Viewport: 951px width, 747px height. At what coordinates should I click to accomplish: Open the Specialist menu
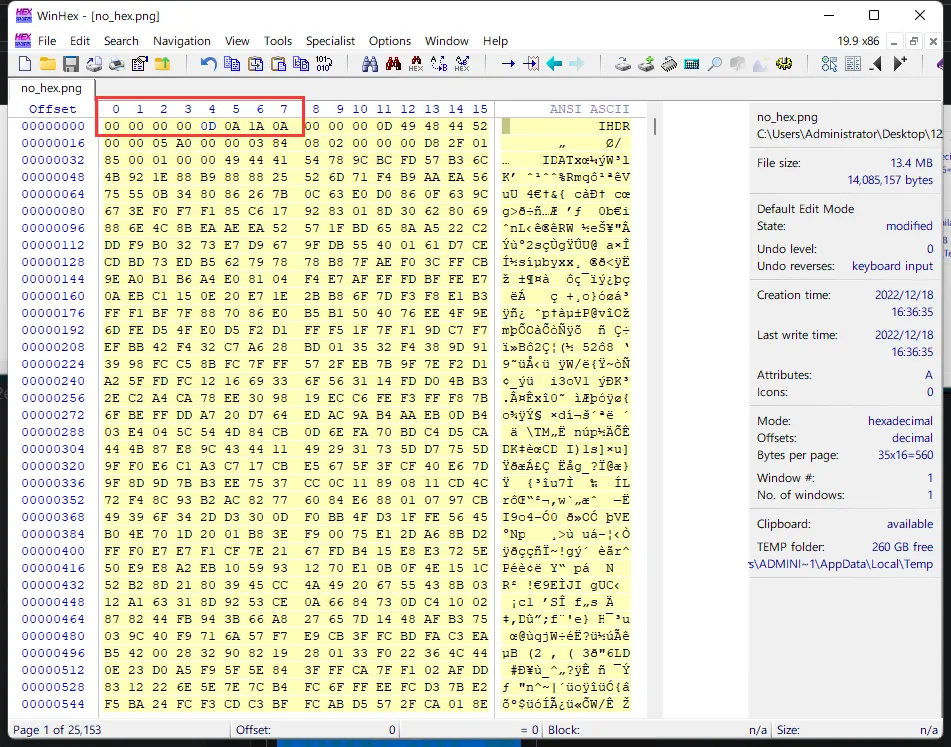point(330,41)
